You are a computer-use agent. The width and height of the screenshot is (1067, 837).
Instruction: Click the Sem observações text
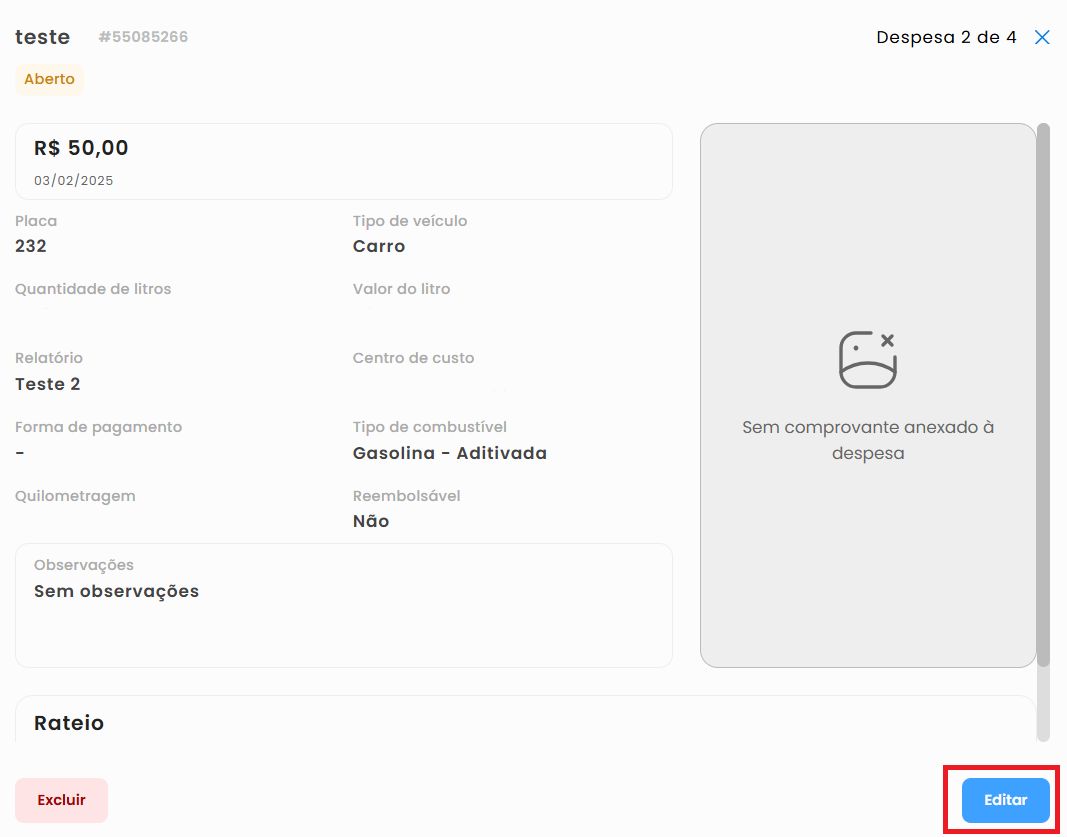point(116,591)
